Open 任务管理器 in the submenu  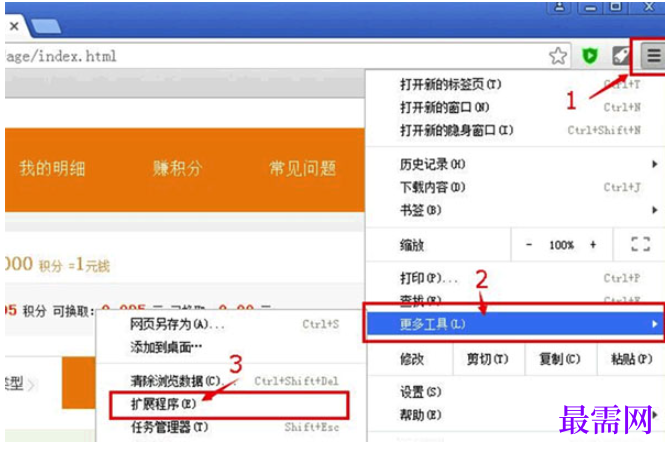tap(231, 427)
